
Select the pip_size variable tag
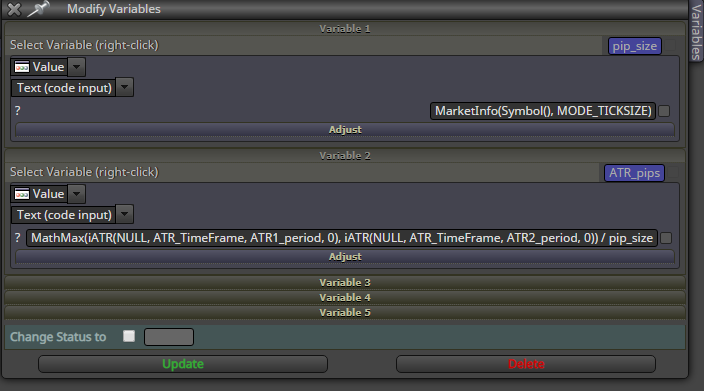click(634, 46)
